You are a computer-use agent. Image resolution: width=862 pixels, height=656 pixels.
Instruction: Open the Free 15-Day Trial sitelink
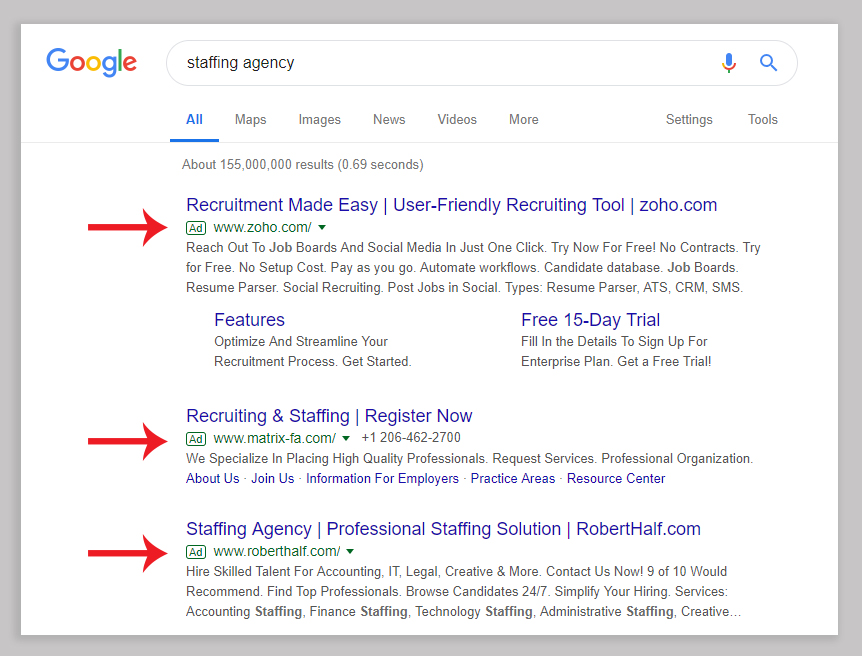pos(590,319)
